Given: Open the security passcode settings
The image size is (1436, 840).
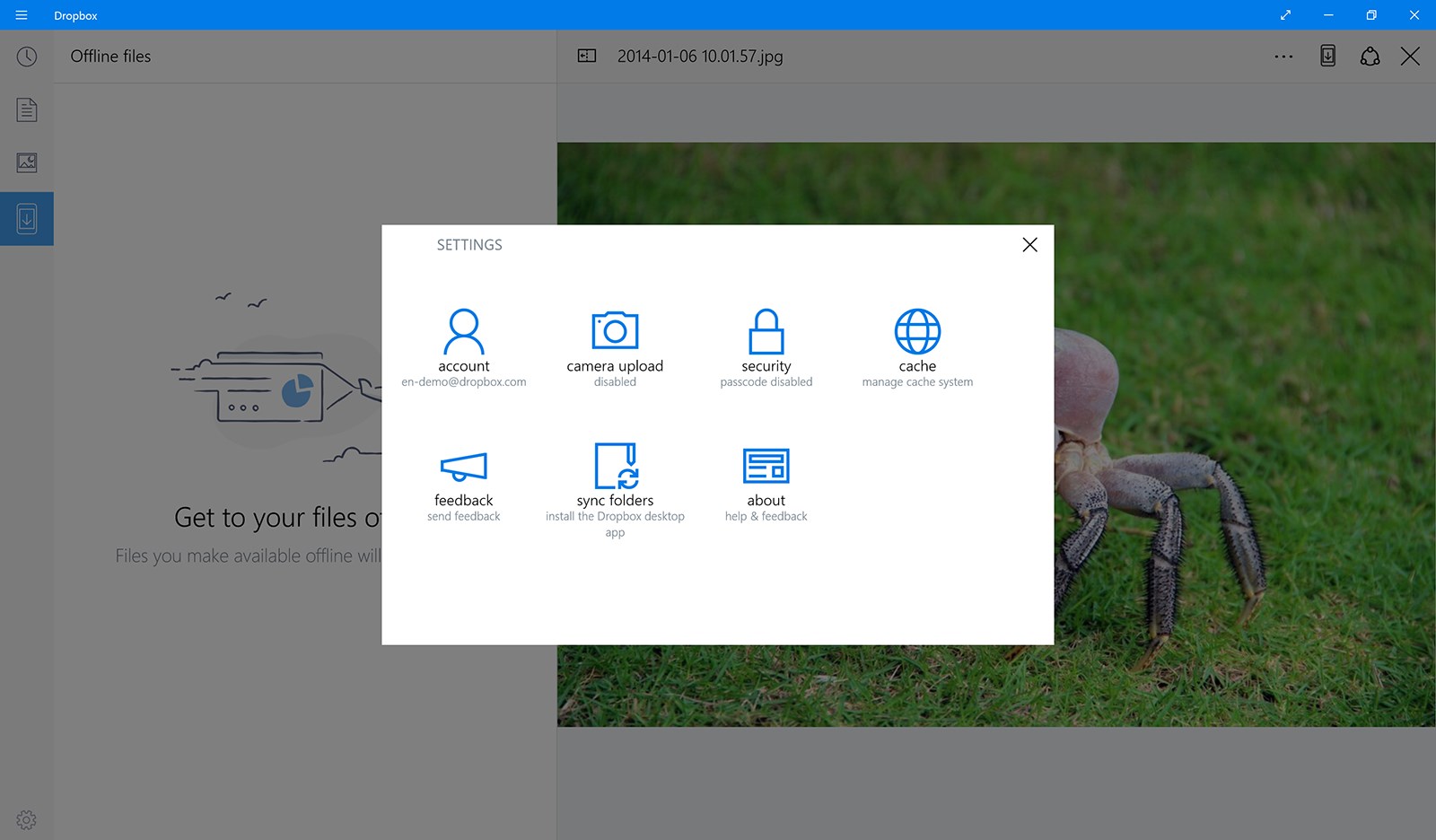Looking at the screenshot, I should pos(766,347).
